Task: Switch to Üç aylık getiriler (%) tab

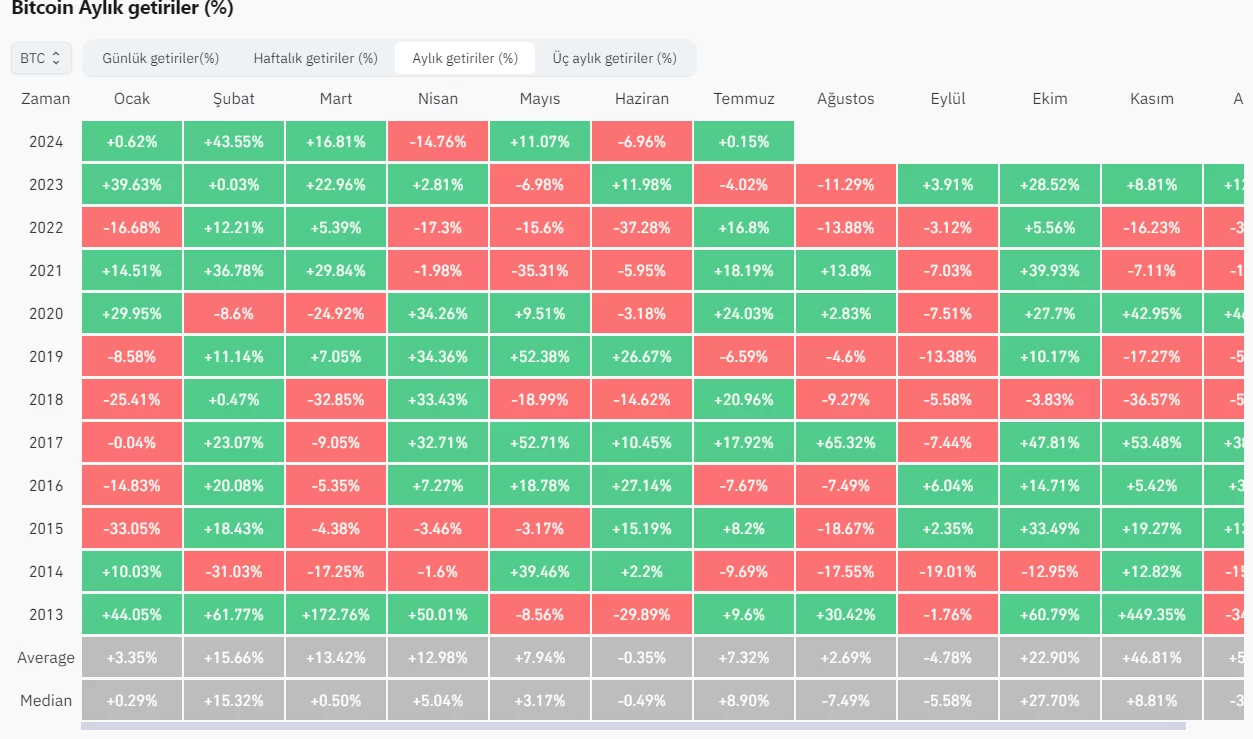Action: [x=614, y=58]
